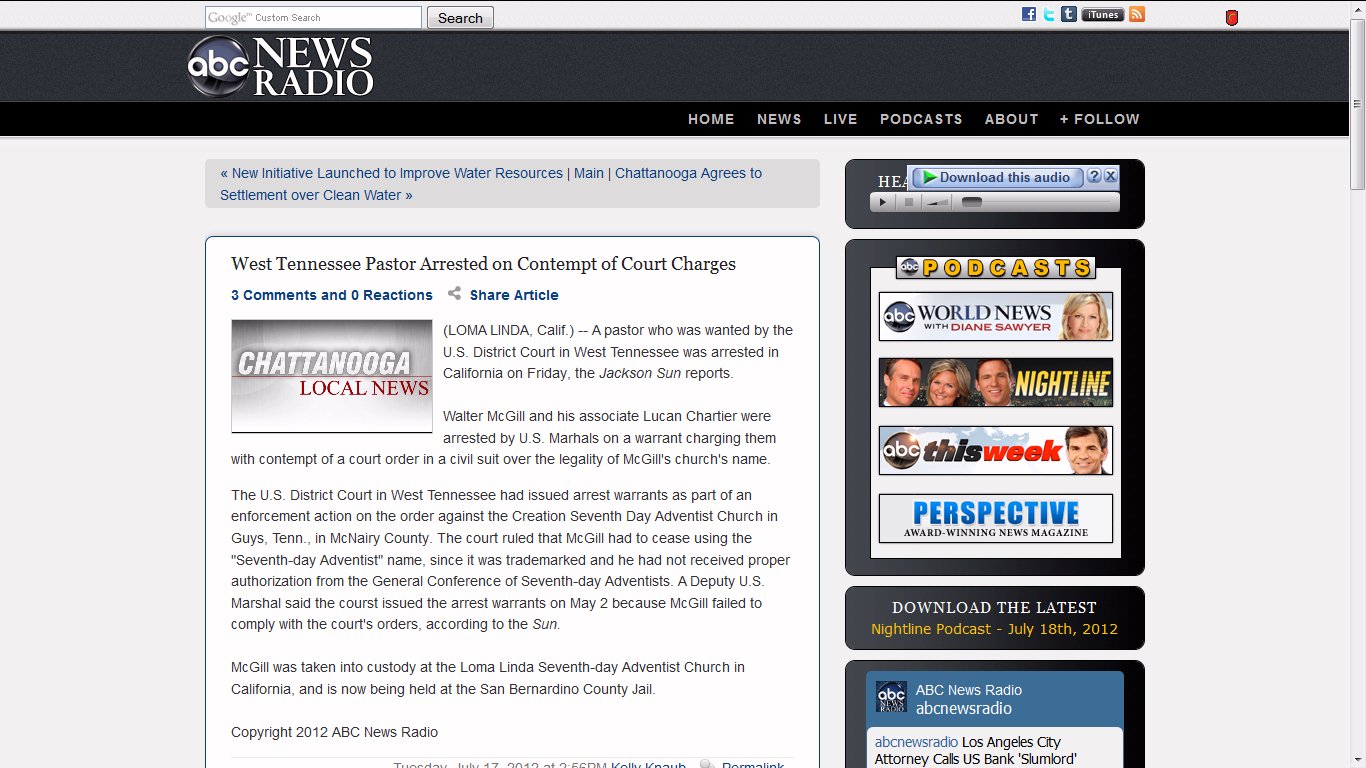1366x768 pixels.
Task: Open the 3 Comments and 0 Reactions link
Action: click(332, 295)
